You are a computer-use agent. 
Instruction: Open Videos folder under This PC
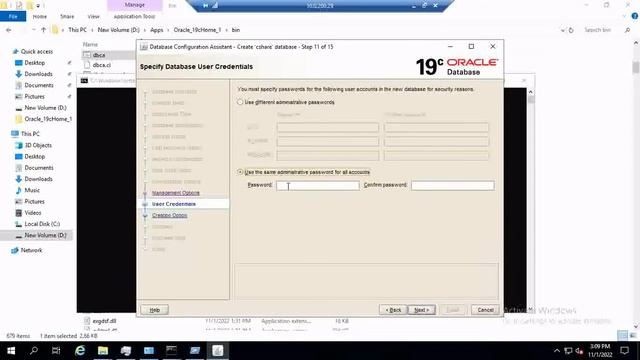(33, 213)
